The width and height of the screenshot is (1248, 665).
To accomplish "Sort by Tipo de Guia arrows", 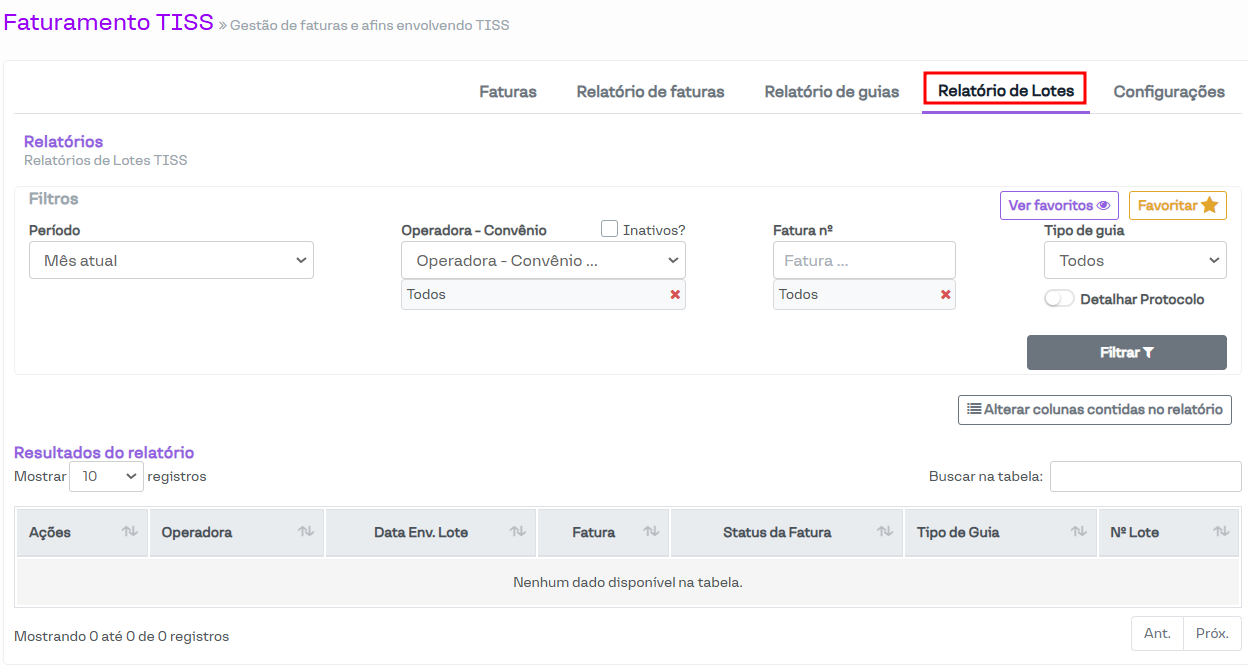I will pos(1078,532).
